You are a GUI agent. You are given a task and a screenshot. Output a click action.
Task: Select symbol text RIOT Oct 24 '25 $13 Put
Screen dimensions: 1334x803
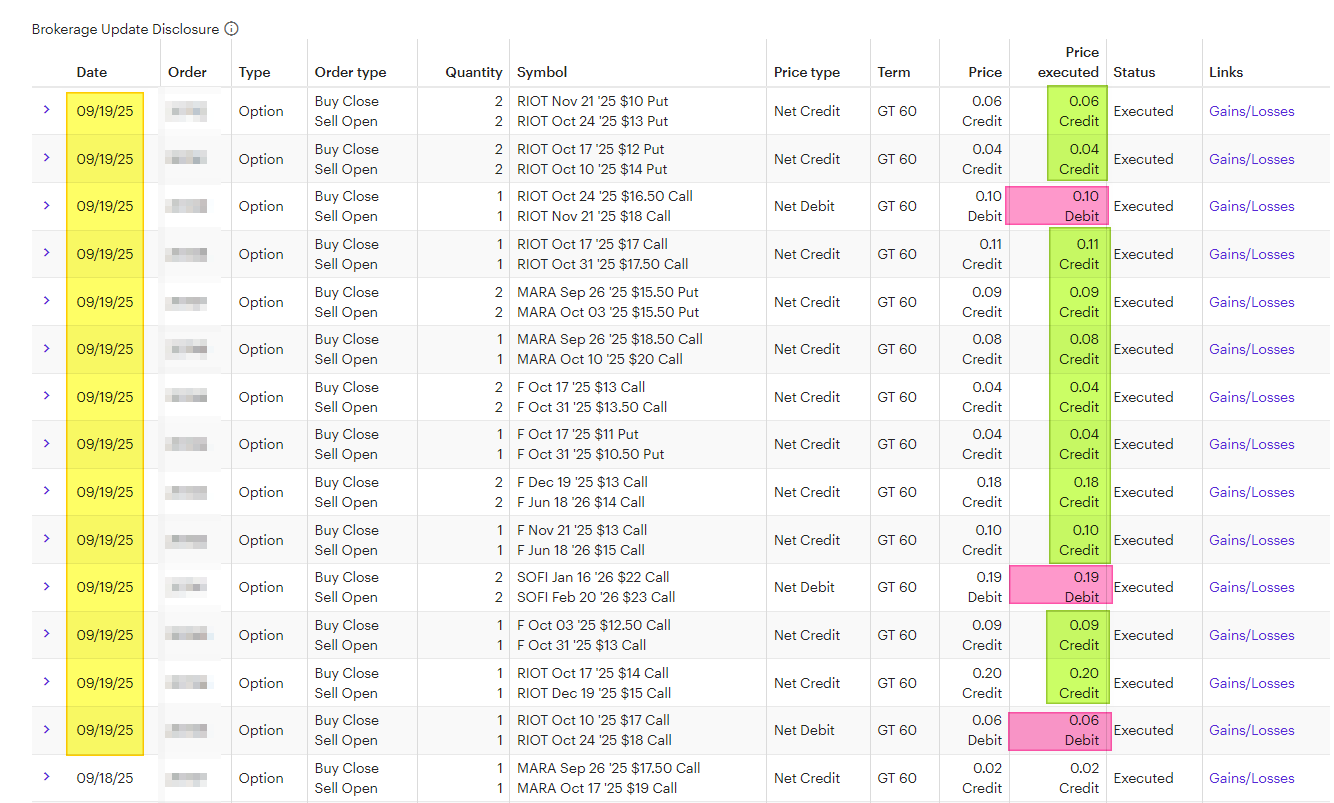[592, 121]
